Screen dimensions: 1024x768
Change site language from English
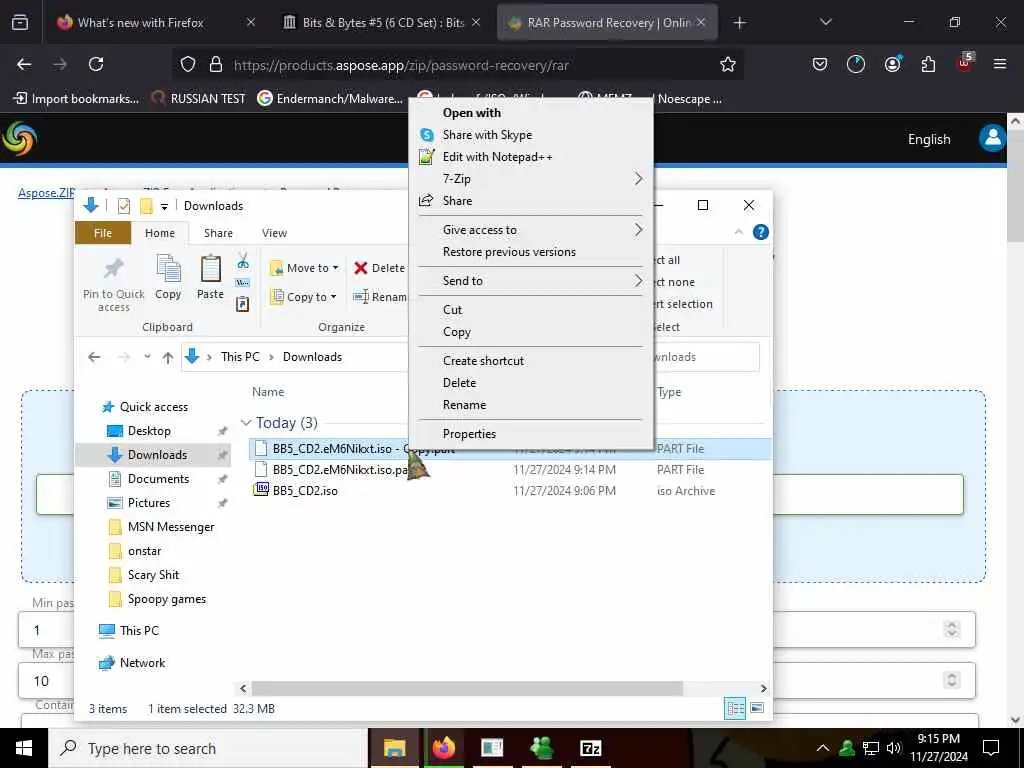929,139
